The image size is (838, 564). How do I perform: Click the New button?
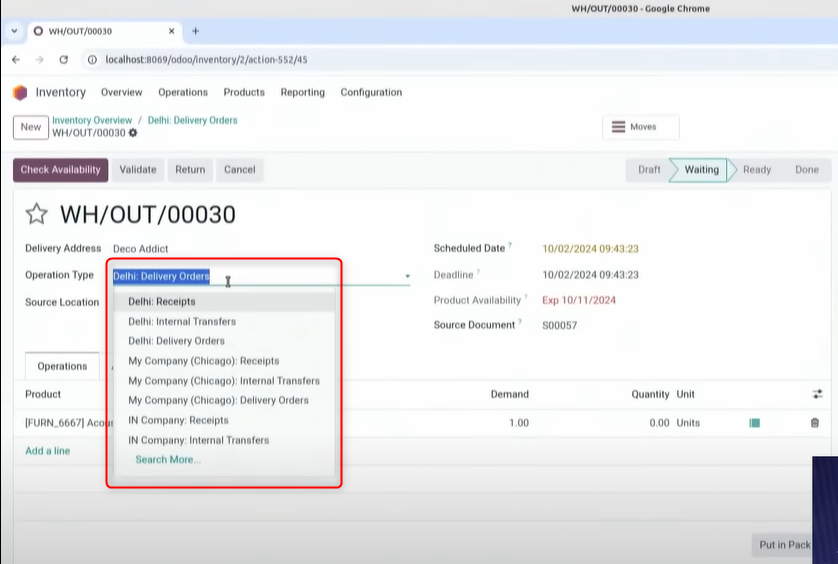point(30,127)
